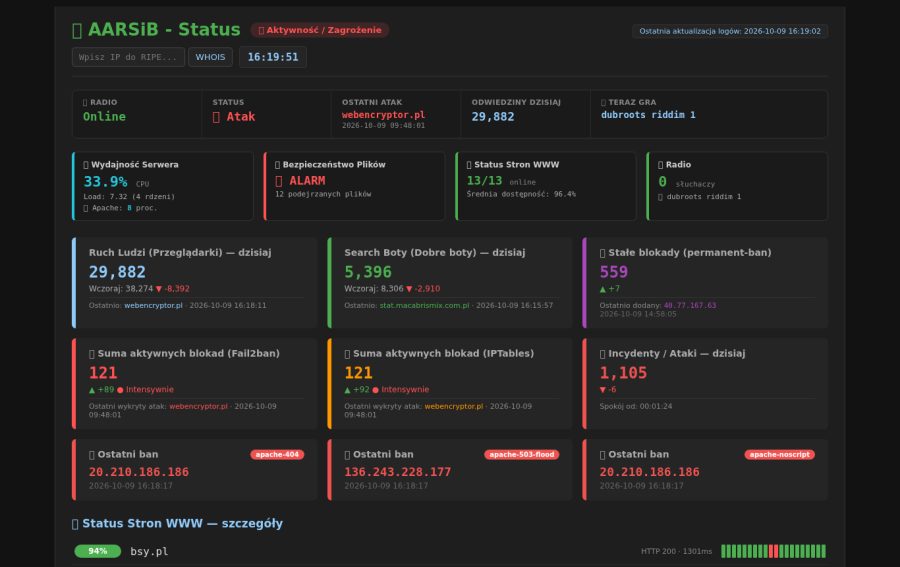Click 'Średnia dostępność: 96.4%' text
The image size is (900, 567).
pos(521,194)
